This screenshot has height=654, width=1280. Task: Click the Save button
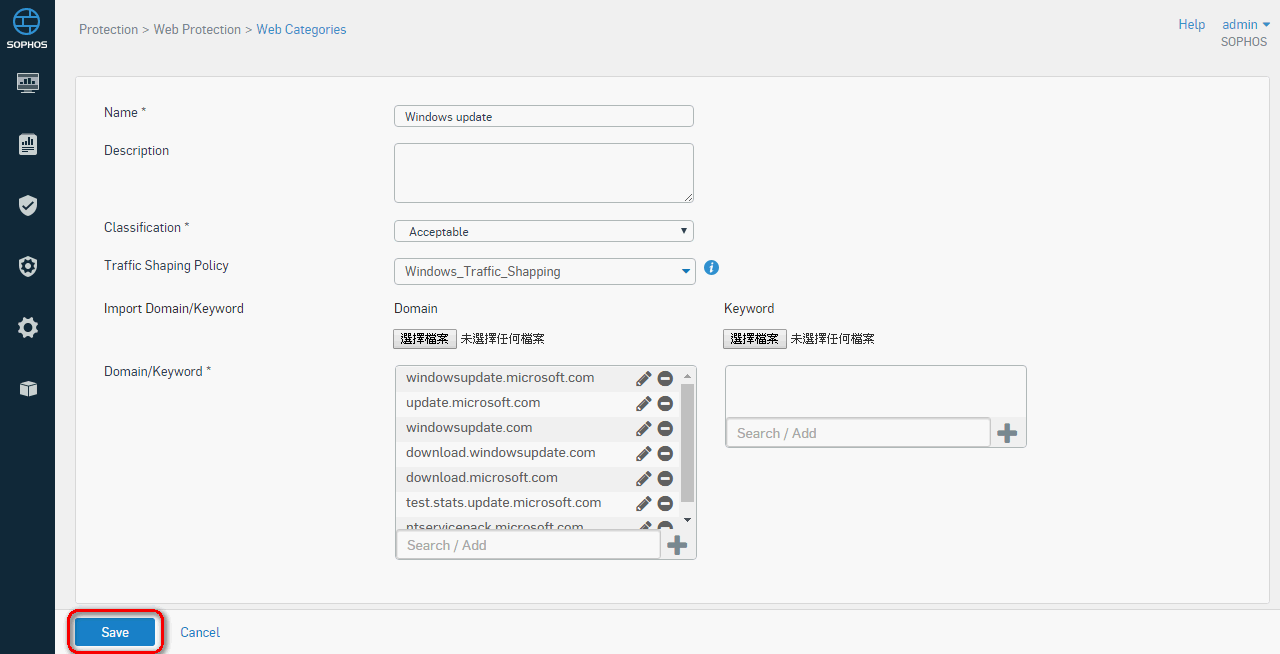[115, 632]
